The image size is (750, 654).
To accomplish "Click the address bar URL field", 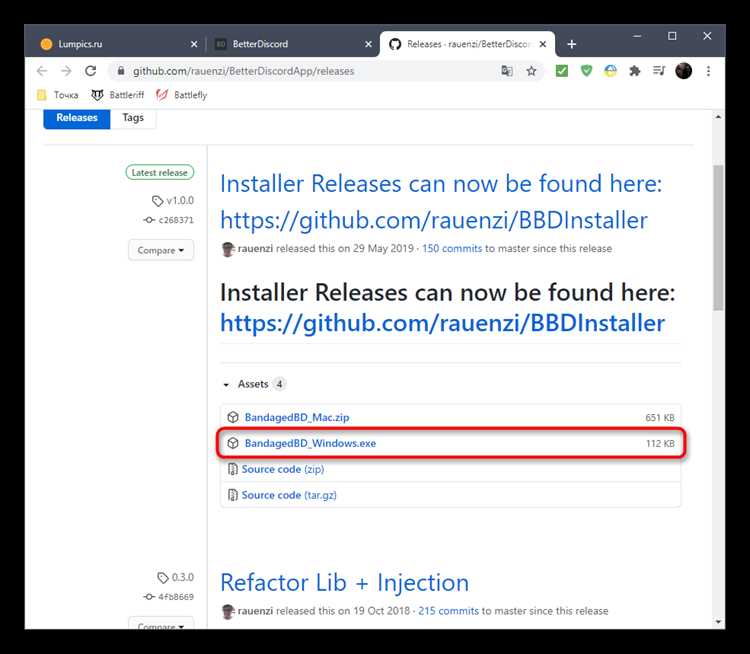I will [x=306, y=71].
